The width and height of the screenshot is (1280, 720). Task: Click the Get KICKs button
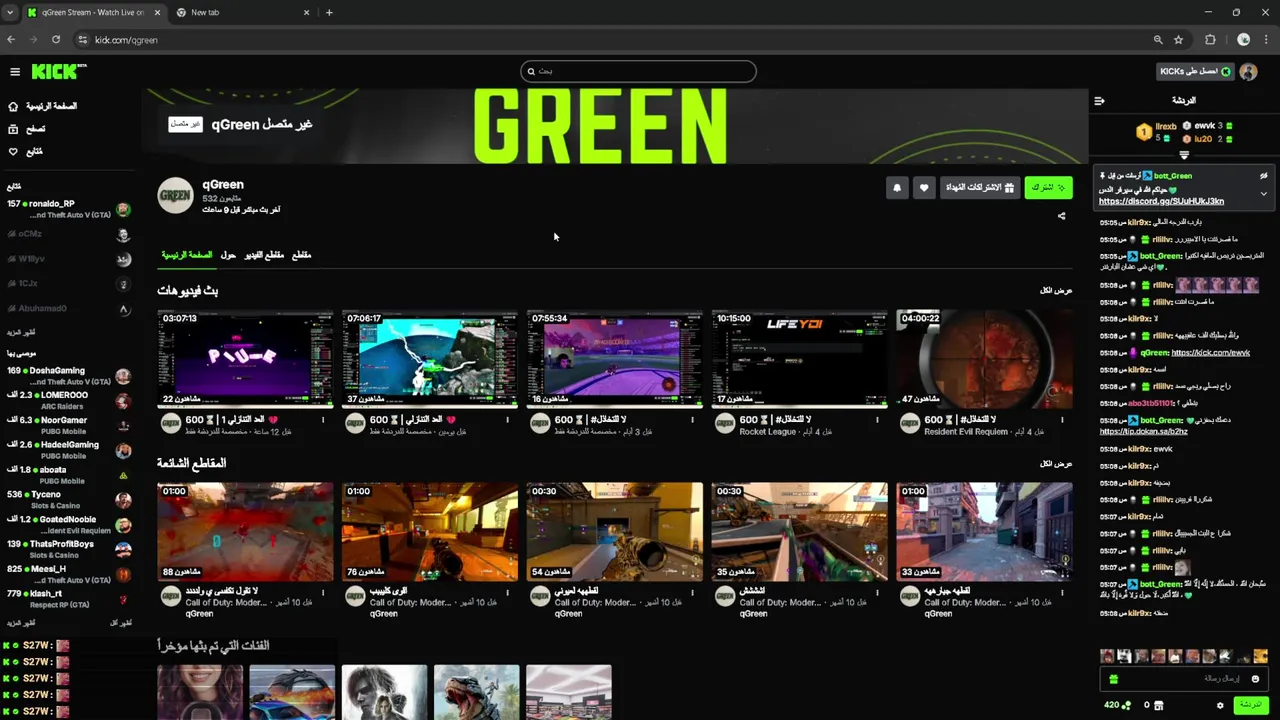1195,71
